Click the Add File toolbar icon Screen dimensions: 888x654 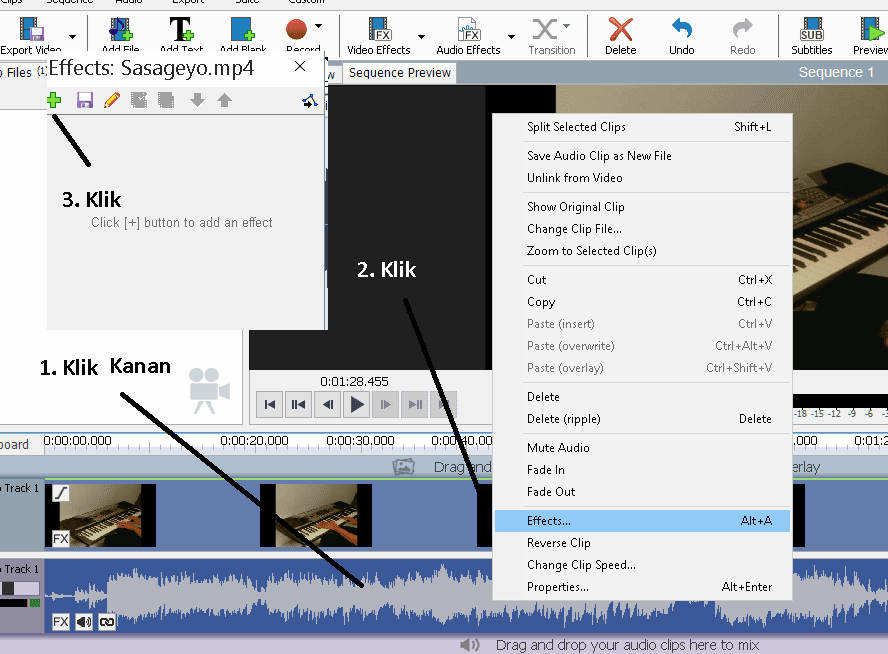pyautogui.click(x=120, y=29)
